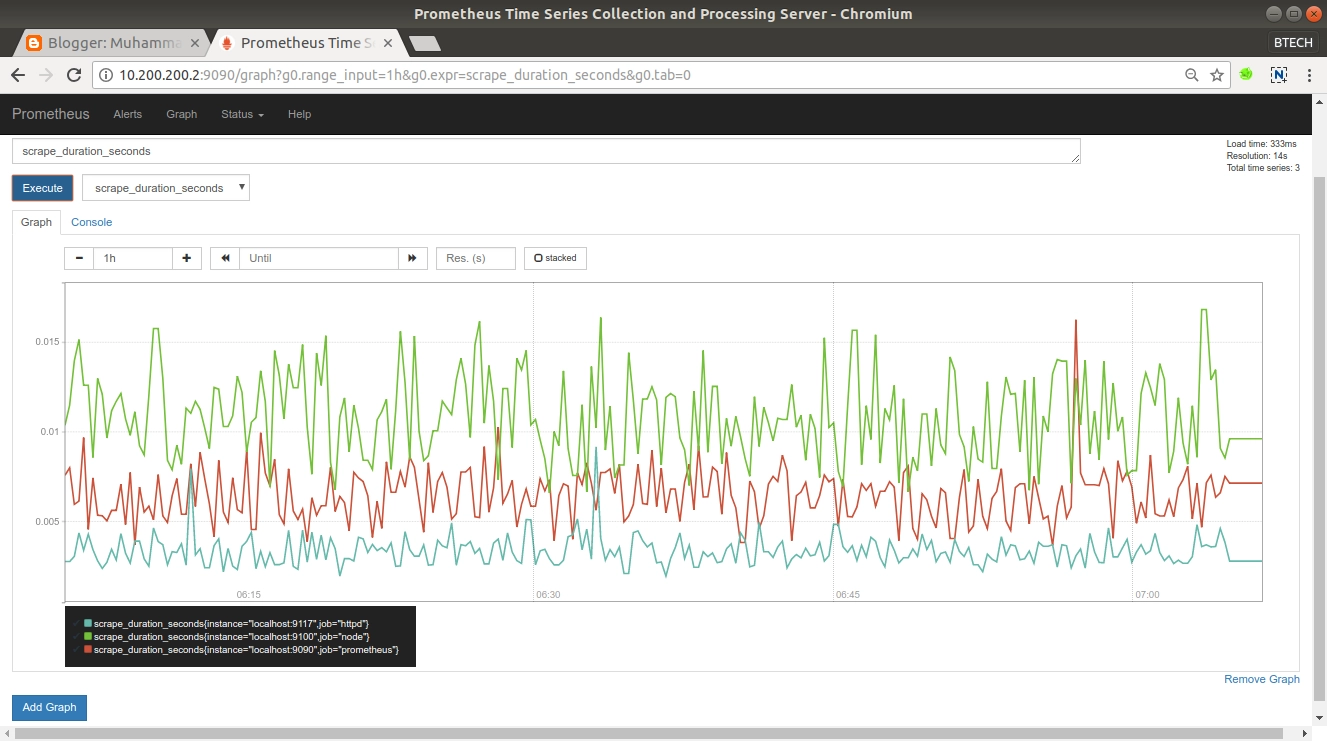The image size is (1327, 741).
Task: Decrease the graph range with minus button
Action: click(x=79, y=258)
